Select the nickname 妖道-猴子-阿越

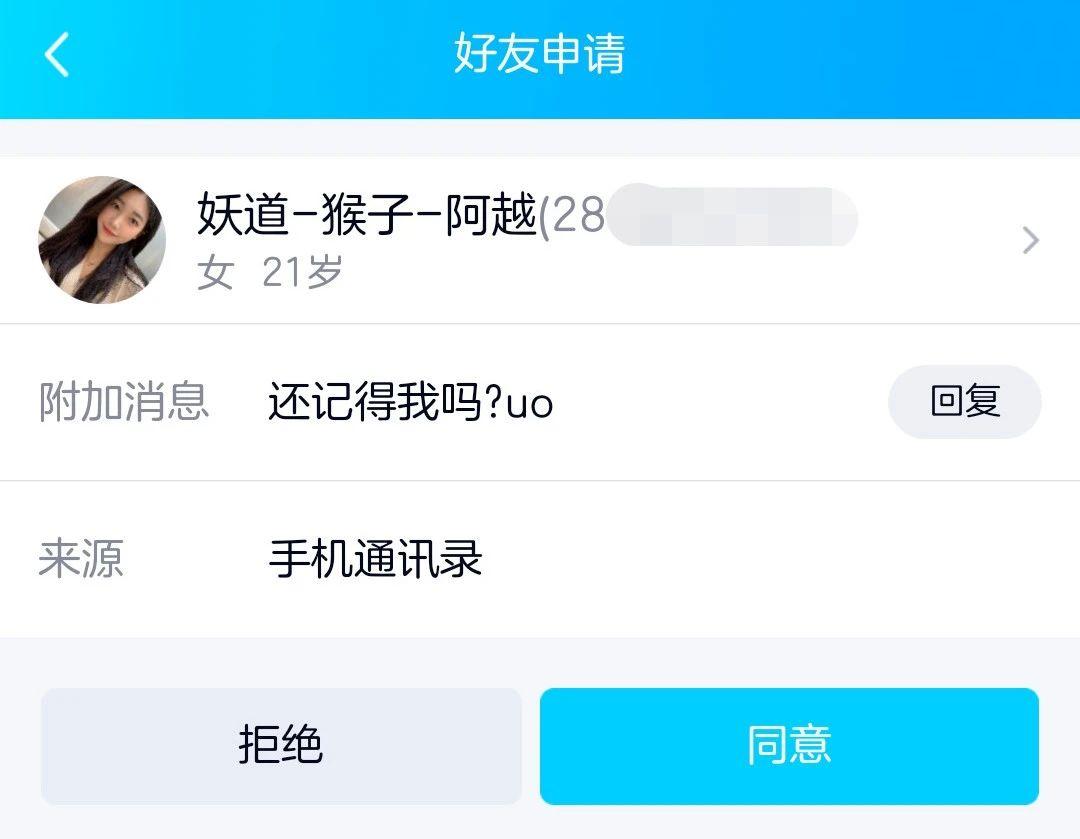(x=366, y=215)
